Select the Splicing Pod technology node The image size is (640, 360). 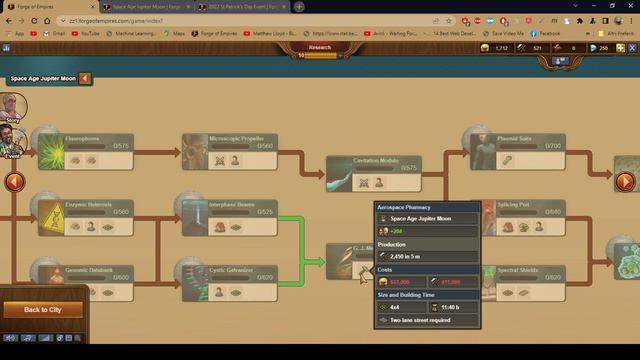click(x=524, y=218)
